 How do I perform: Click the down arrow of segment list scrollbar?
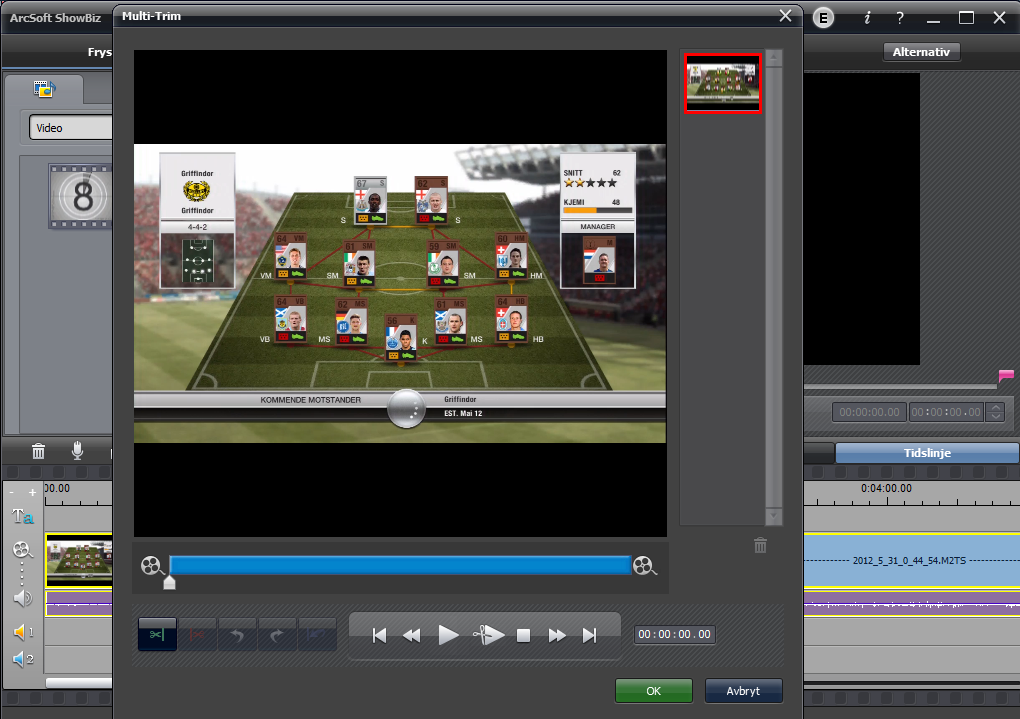pyautogui.click(x=773, y=516)
